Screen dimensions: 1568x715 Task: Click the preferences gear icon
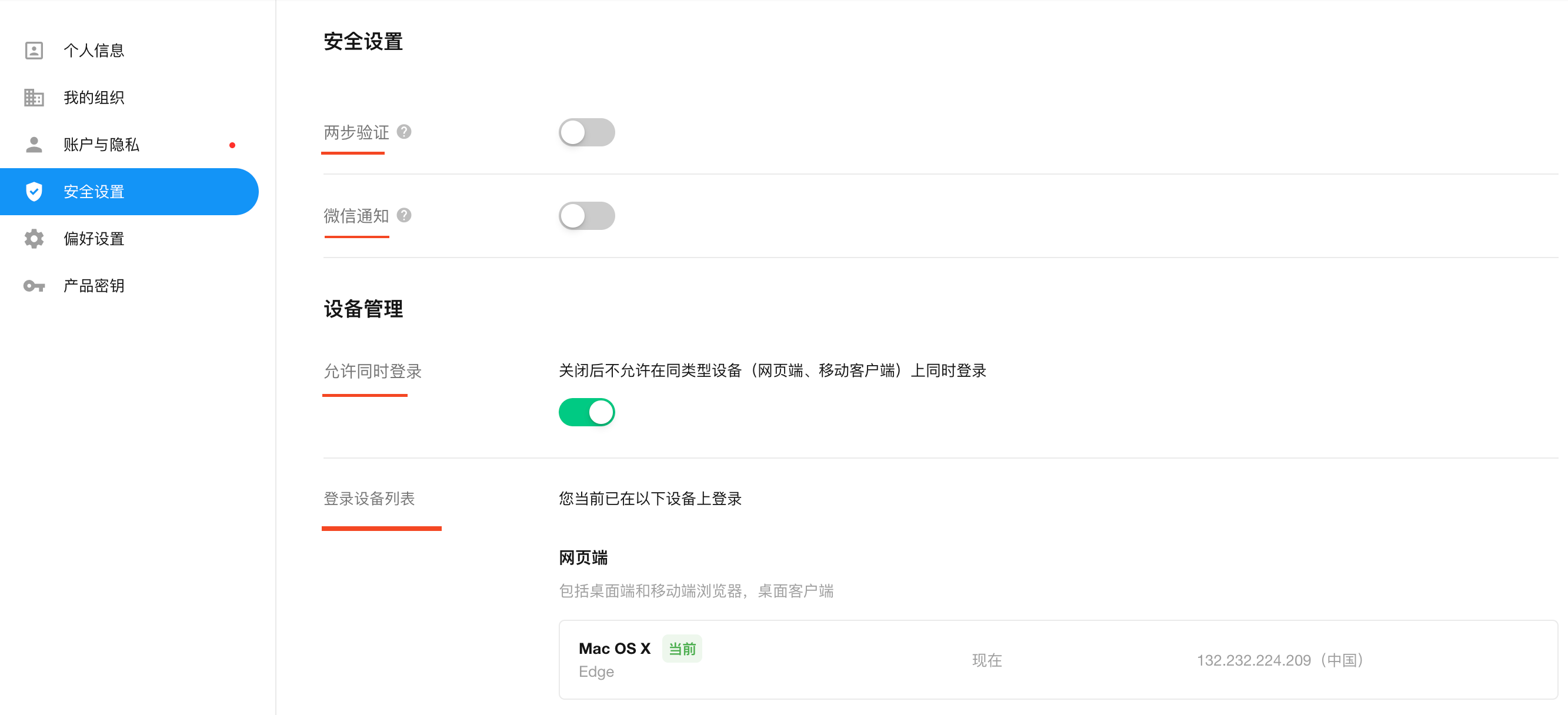34,239
